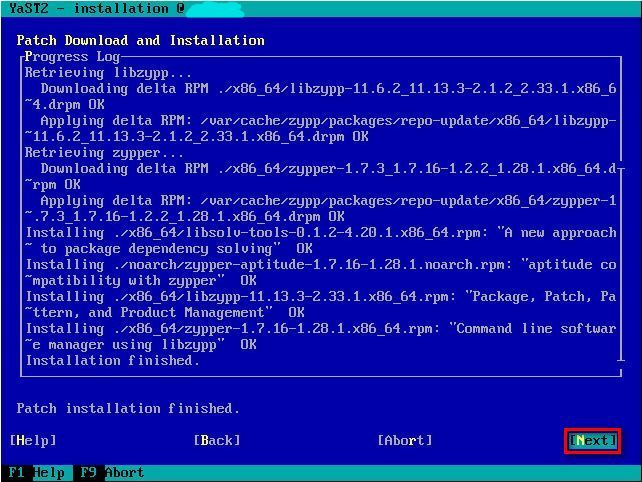Click "Retrieving zypper..." log line
The height and width of the screenshot is (482, 642).
[x=104, y=153]
